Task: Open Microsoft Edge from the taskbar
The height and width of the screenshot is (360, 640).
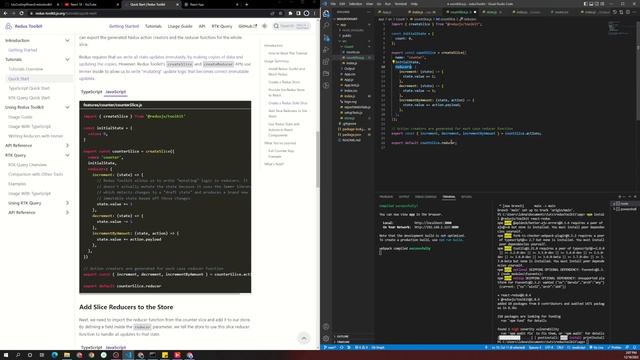Action: pyautogui.click(x=55, y=355)
